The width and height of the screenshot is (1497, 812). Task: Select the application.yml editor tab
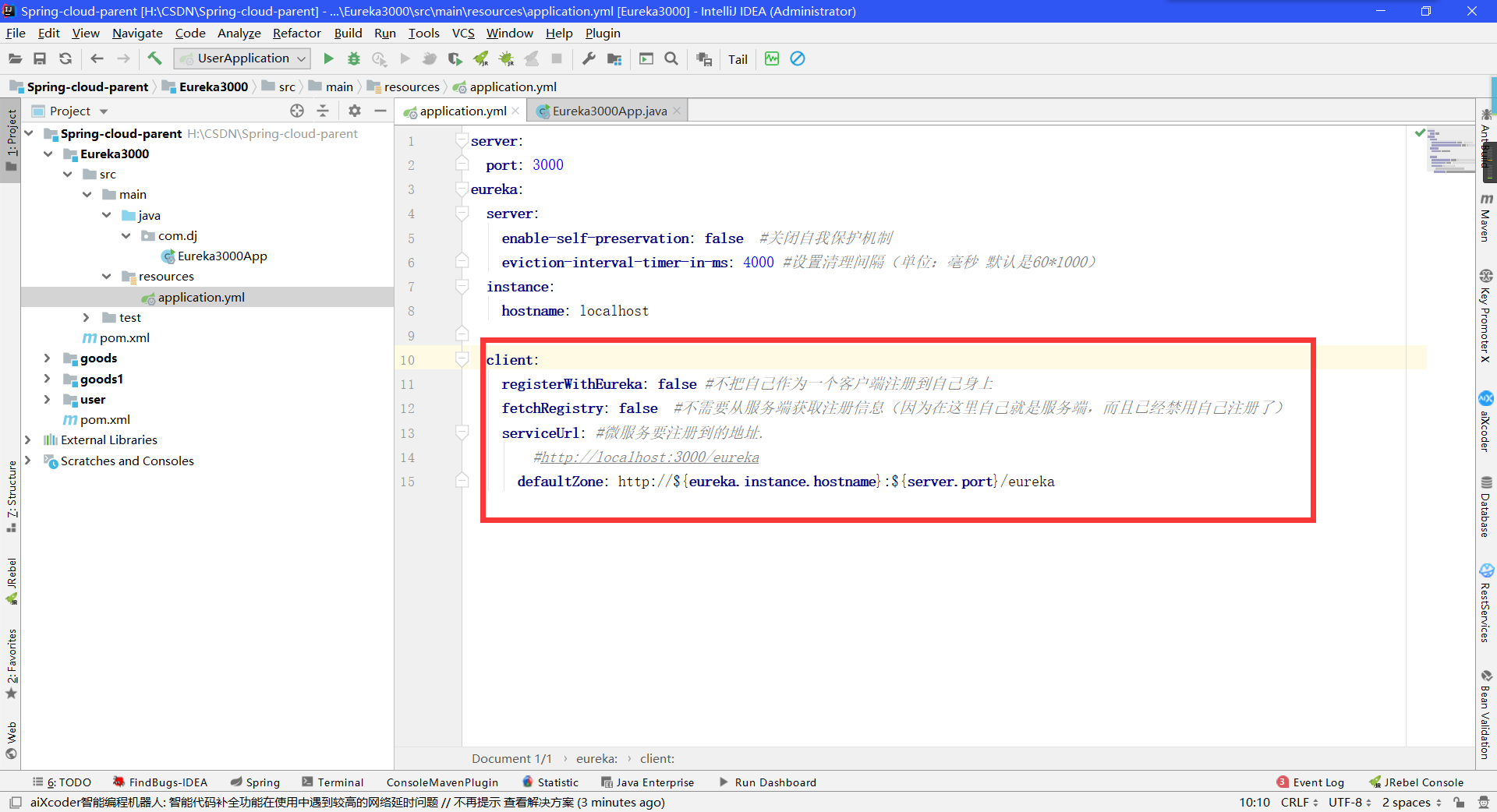pyautogui.click(x=462, y=111)
